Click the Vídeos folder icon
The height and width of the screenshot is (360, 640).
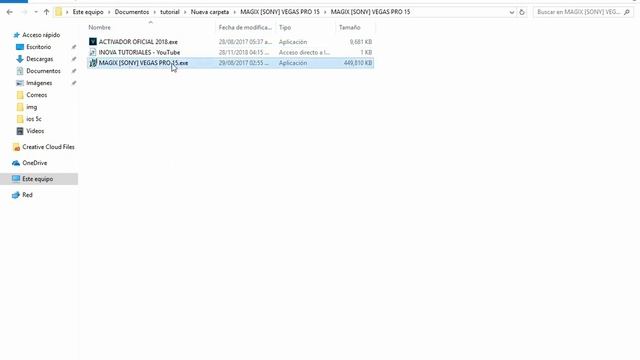tap(20, 131)
